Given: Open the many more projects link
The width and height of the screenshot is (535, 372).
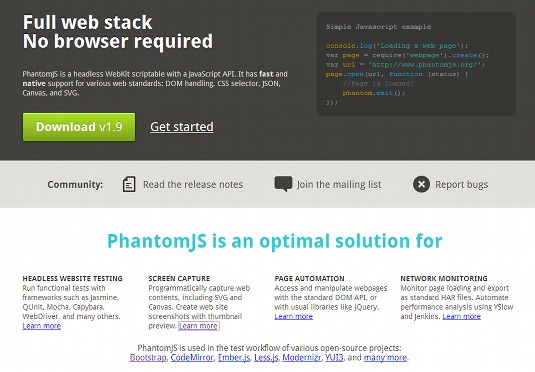Looking at the screenshot, I should [385, 358].
